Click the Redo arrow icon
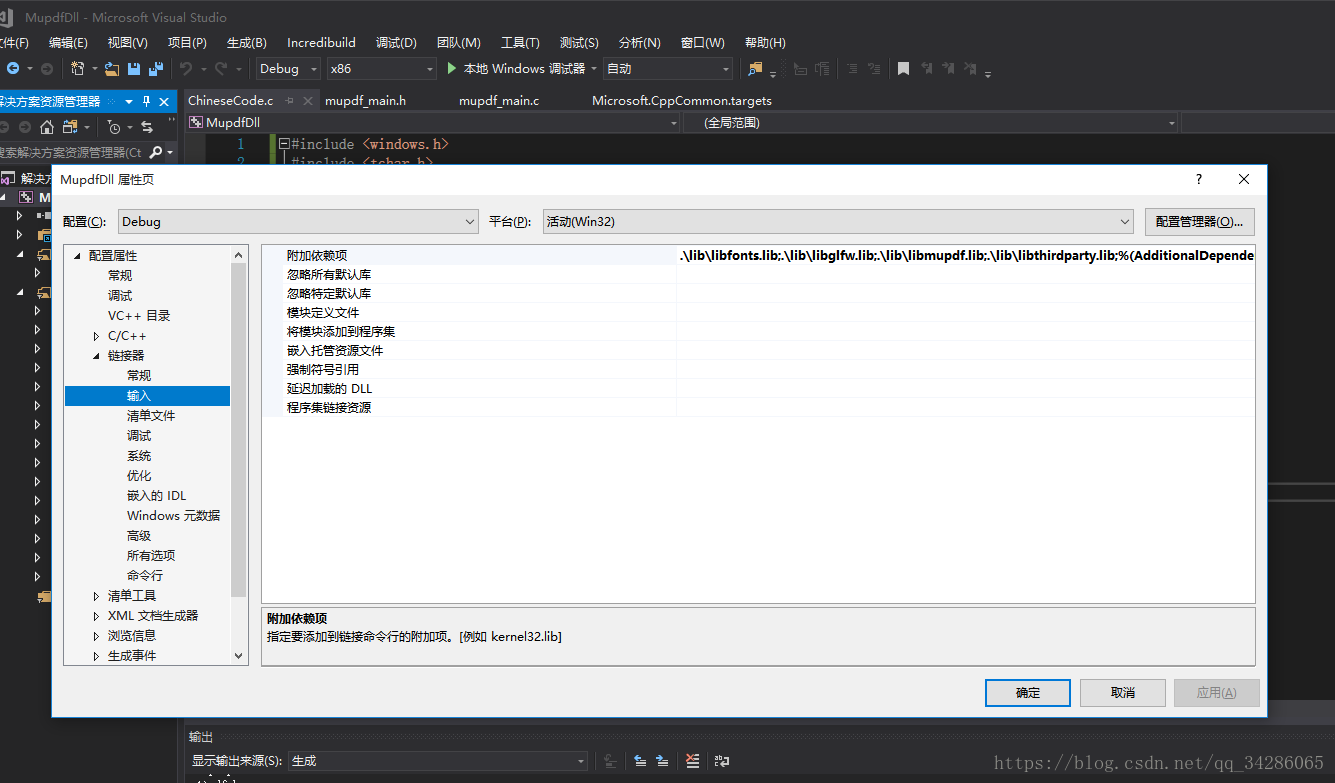1335x783 pixels. click(x=221, y=69)
